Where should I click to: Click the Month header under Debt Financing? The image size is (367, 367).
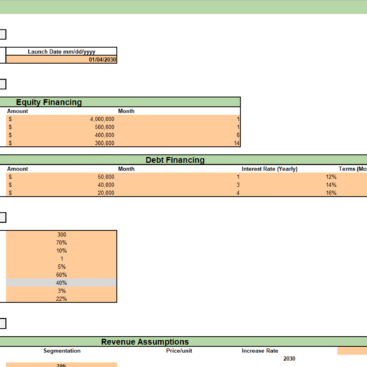(x=126, y=169)
